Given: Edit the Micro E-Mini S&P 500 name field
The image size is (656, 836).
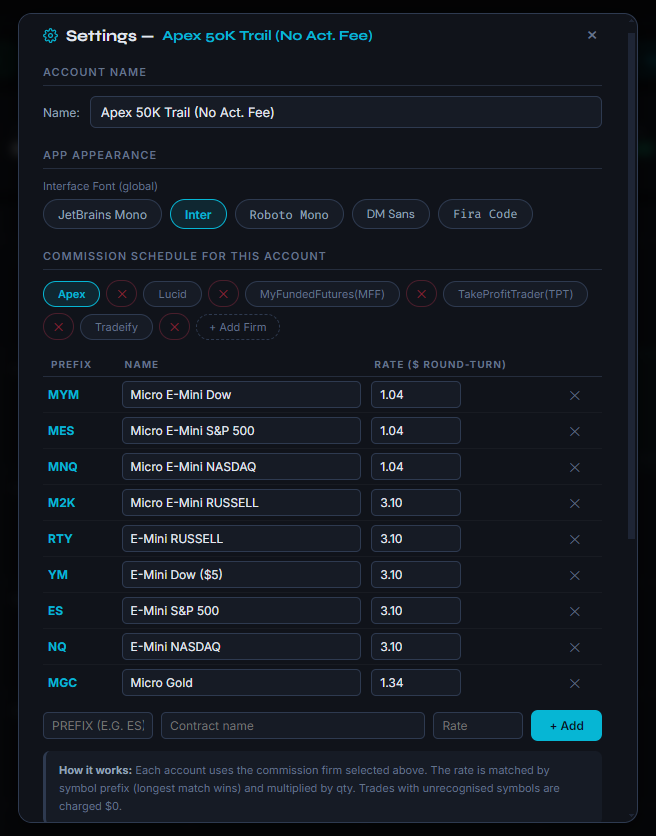Looking at the screenshot, I should (x=241, y=431).
